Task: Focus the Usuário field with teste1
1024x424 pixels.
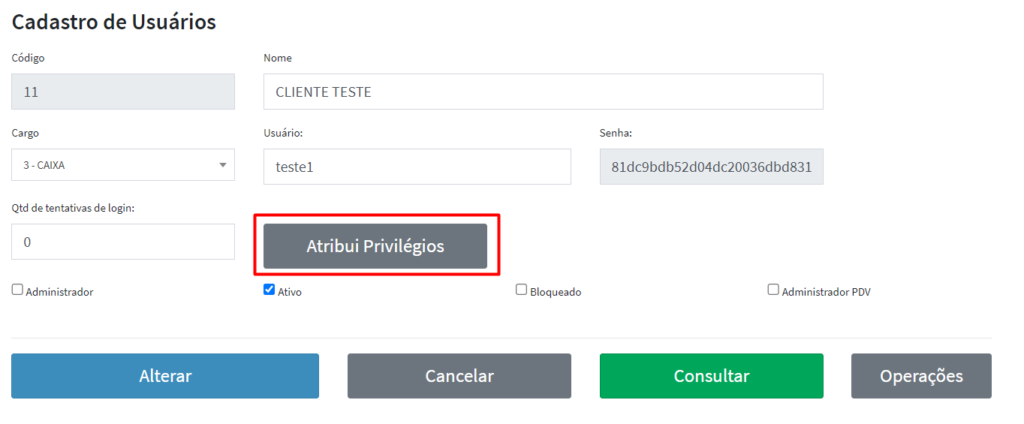Action: 416,167
